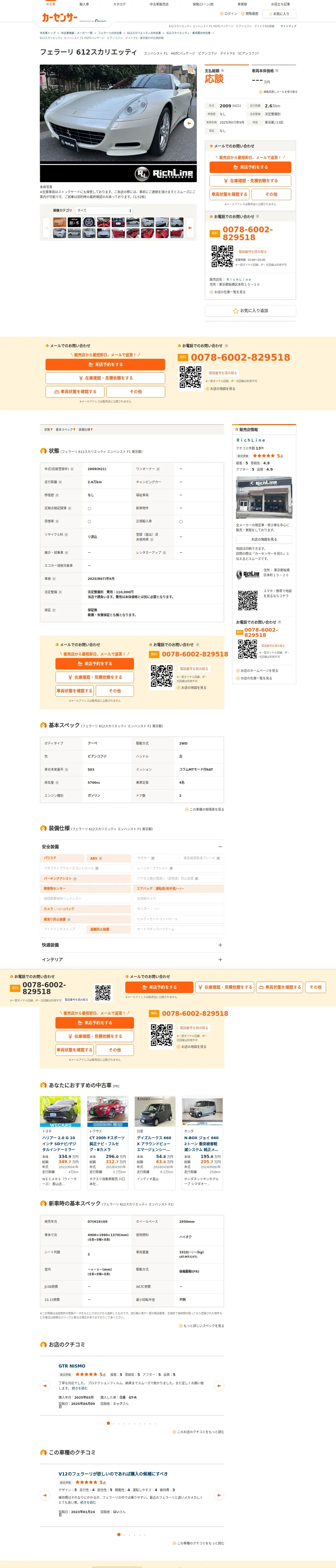Select the 保険/ローン/他 top navigation tab
This screenshot has width=336, height=1568.
click(x=203, y=4)
